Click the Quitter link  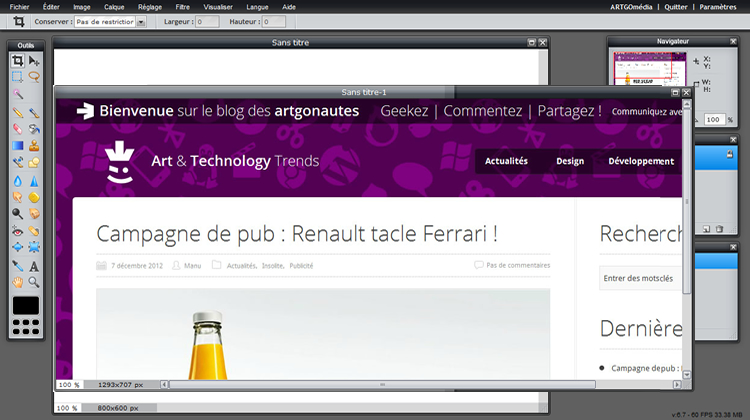click(675, 7)
